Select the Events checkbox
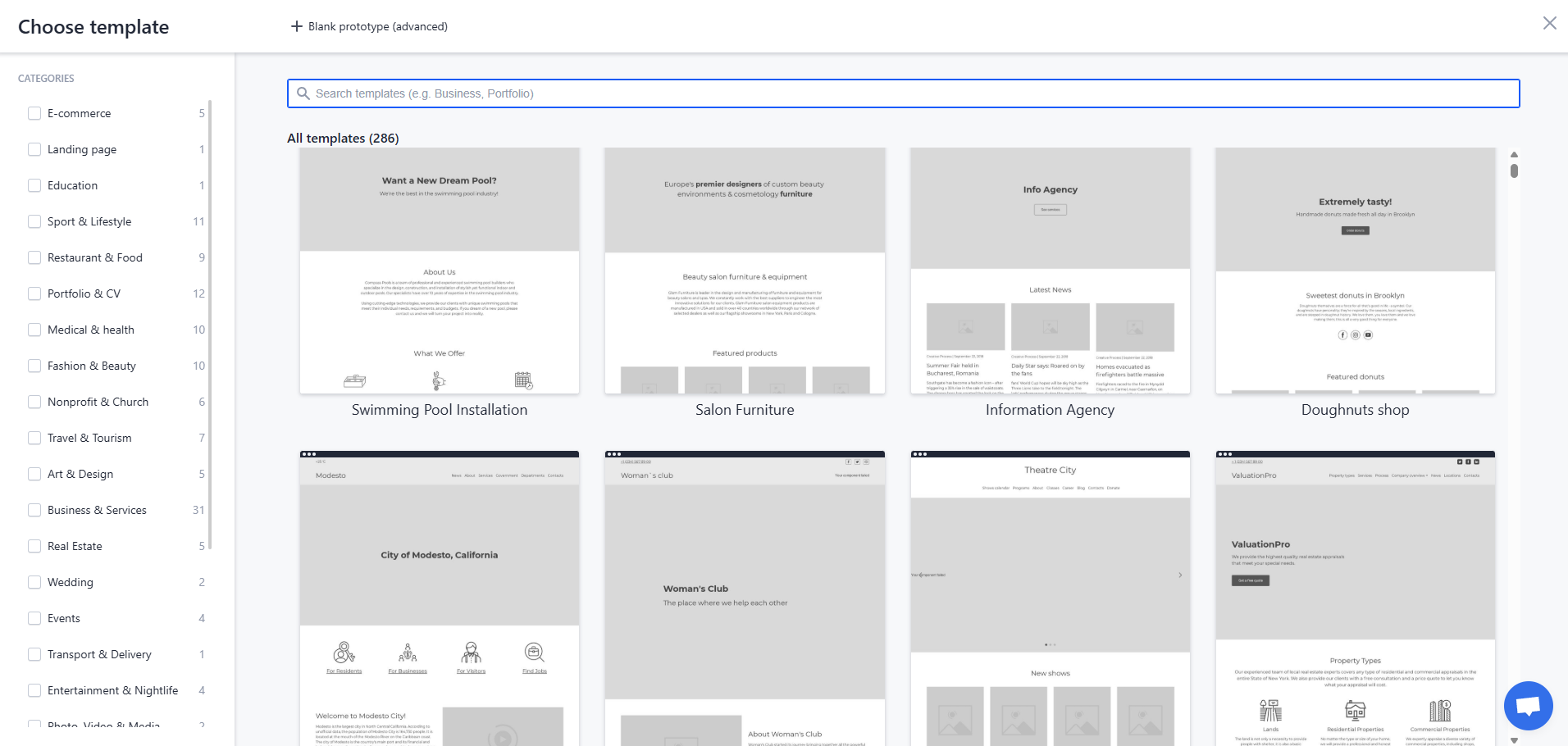The image size is (1568, 746). (34, 618)
